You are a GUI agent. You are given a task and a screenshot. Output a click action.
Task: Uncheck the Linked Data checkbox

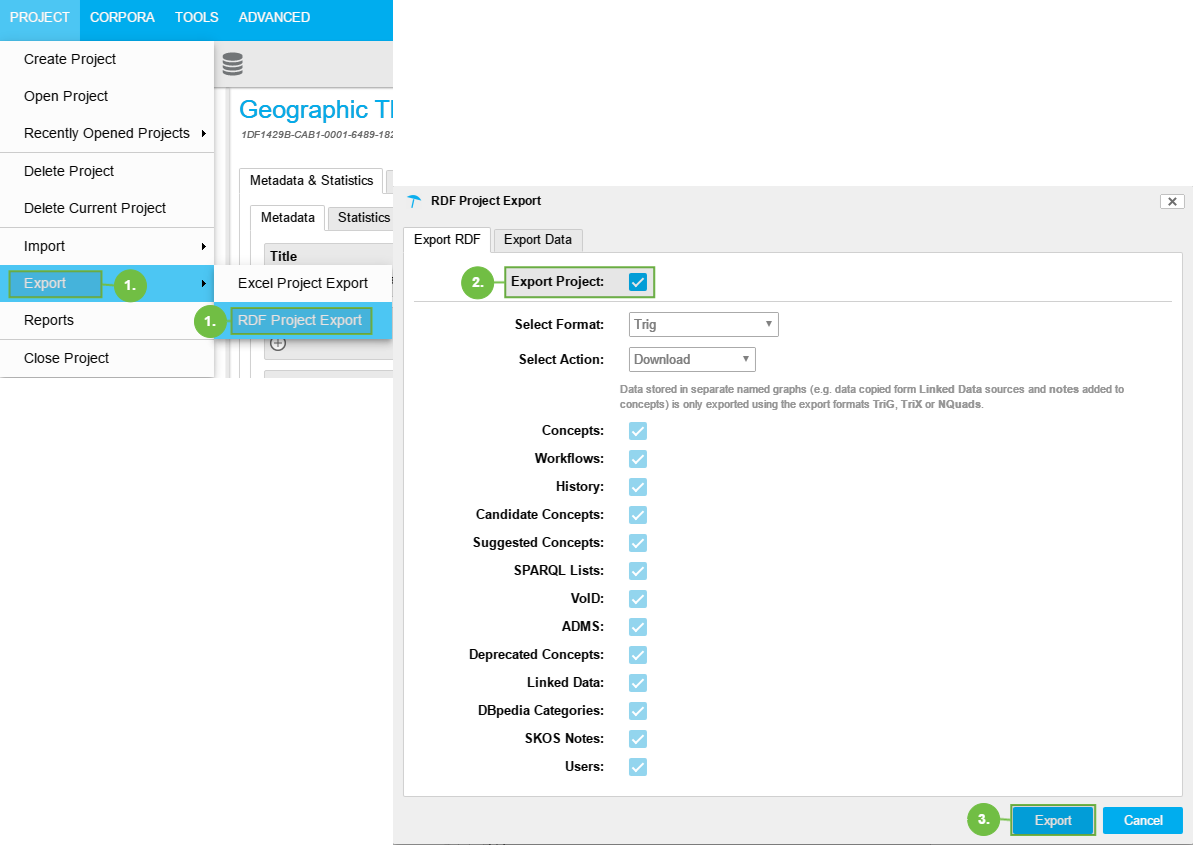pos(638,683)
